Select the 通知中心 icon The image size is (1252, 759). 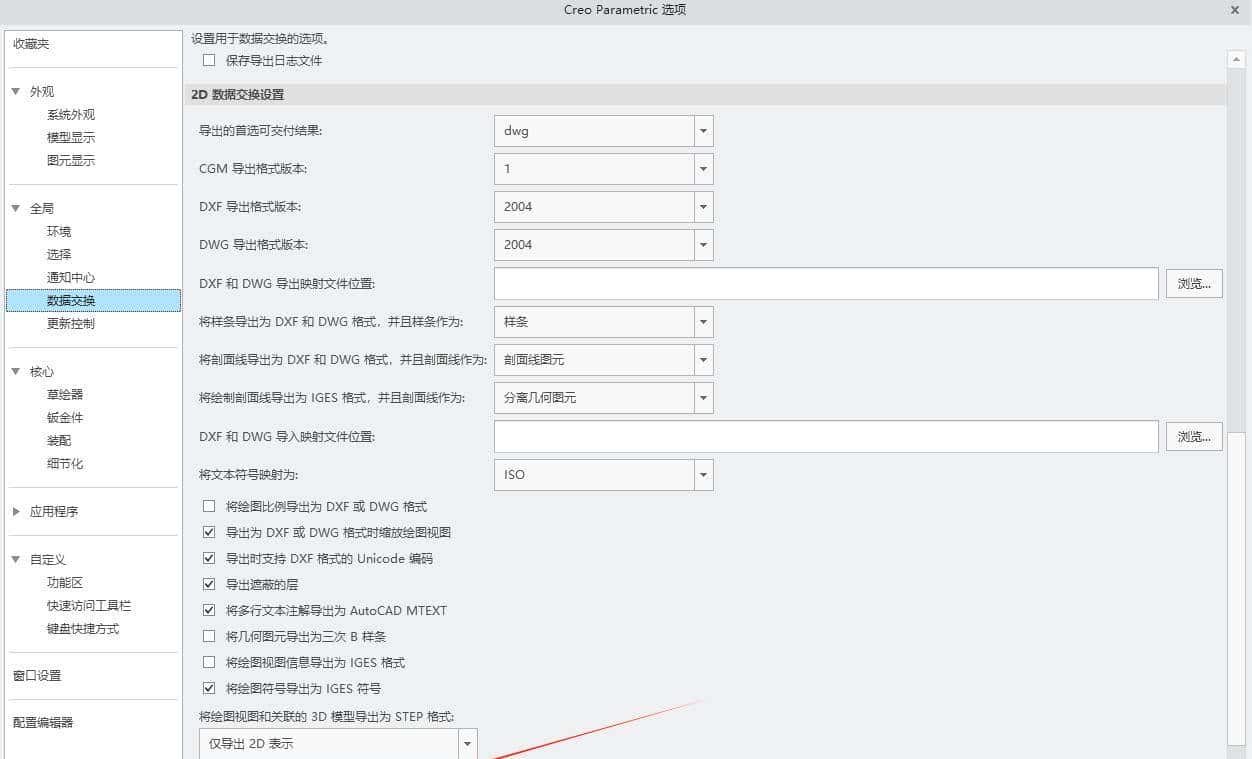point(70,277)
